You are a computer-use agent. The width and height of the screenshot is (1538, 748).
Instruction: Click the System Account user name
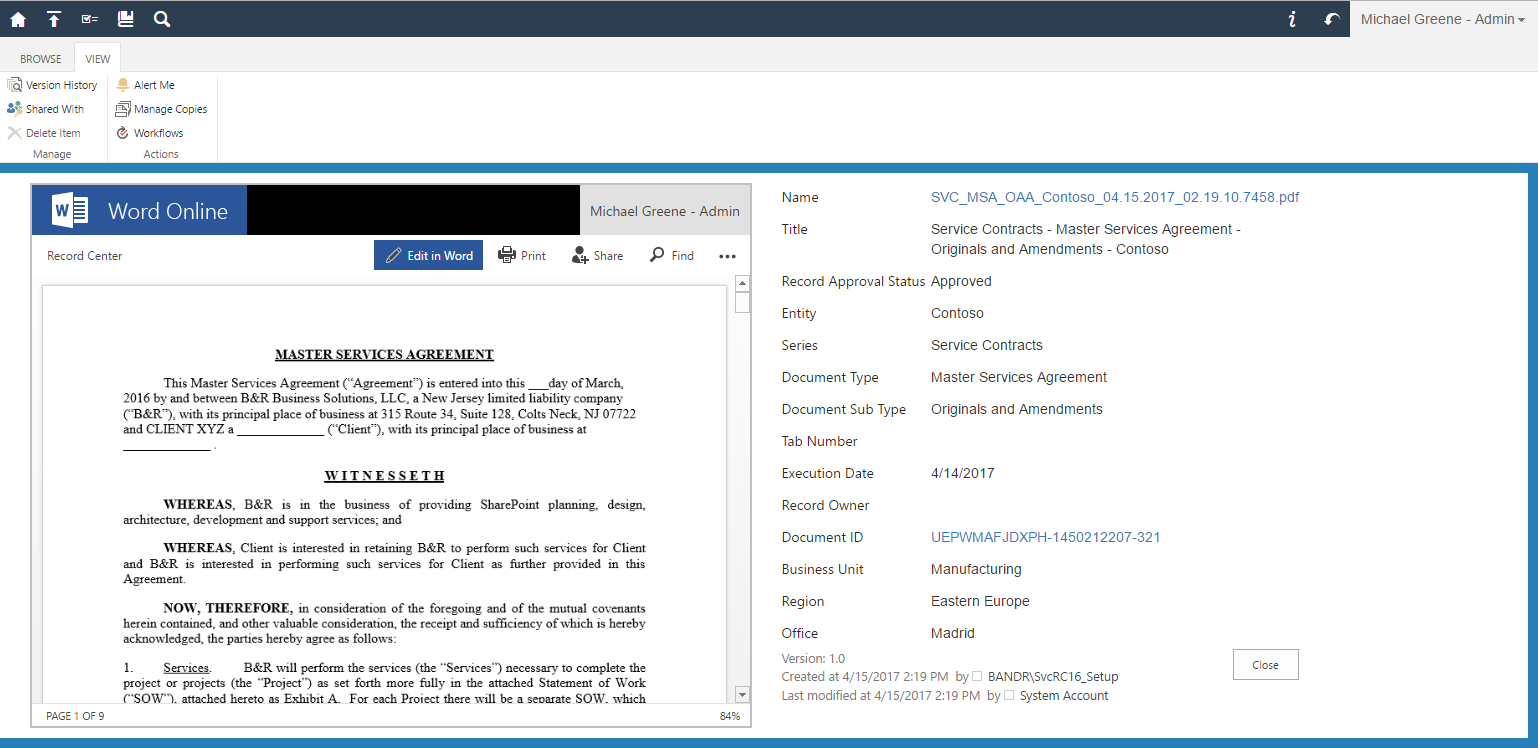(x=1064, y=695)
